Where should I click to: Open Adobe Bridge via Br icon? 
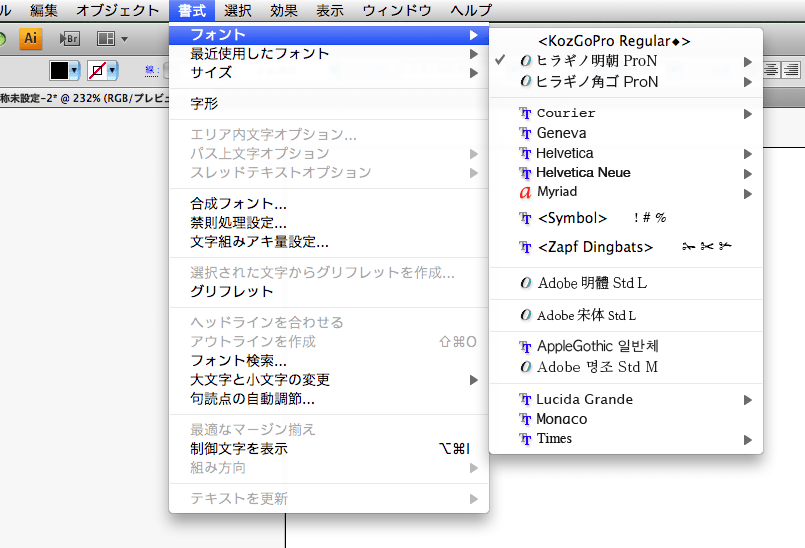(70, 39)
